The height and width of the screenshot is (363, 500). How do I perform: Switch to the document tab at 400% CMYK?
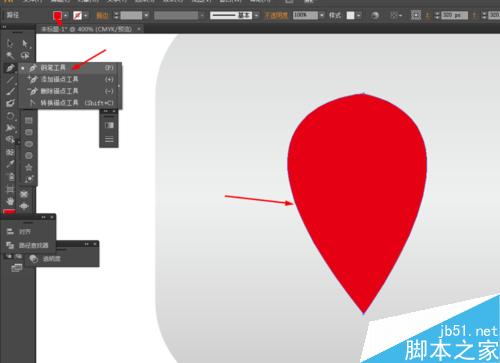pyautogui.click(x=86, y=29)
